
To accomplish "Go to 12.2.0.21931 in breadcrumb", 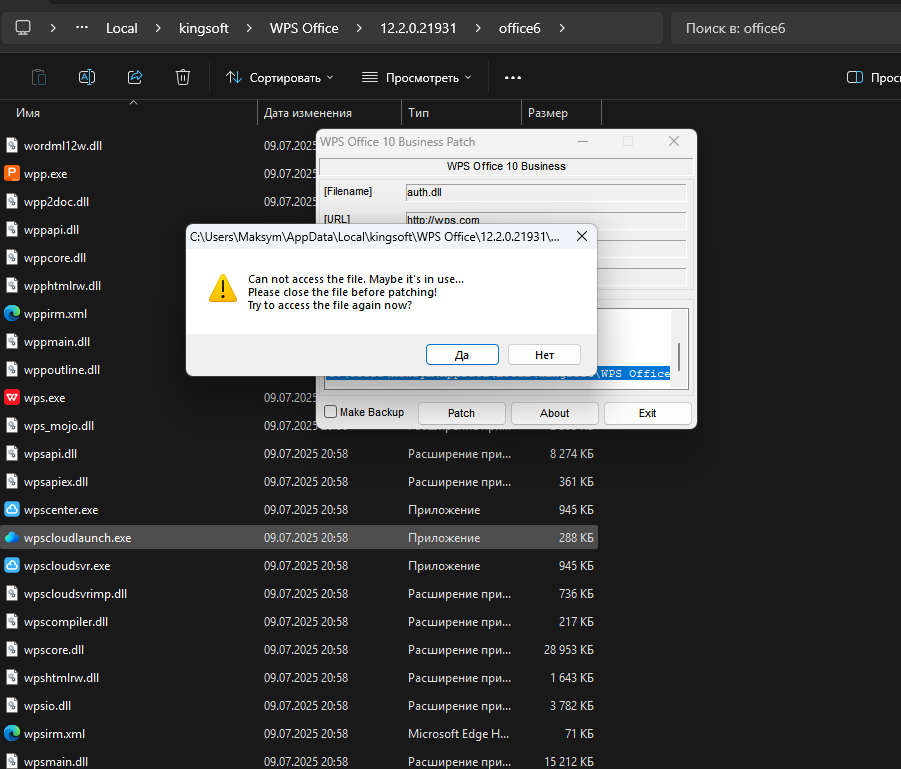I will [x=418, y=28].
